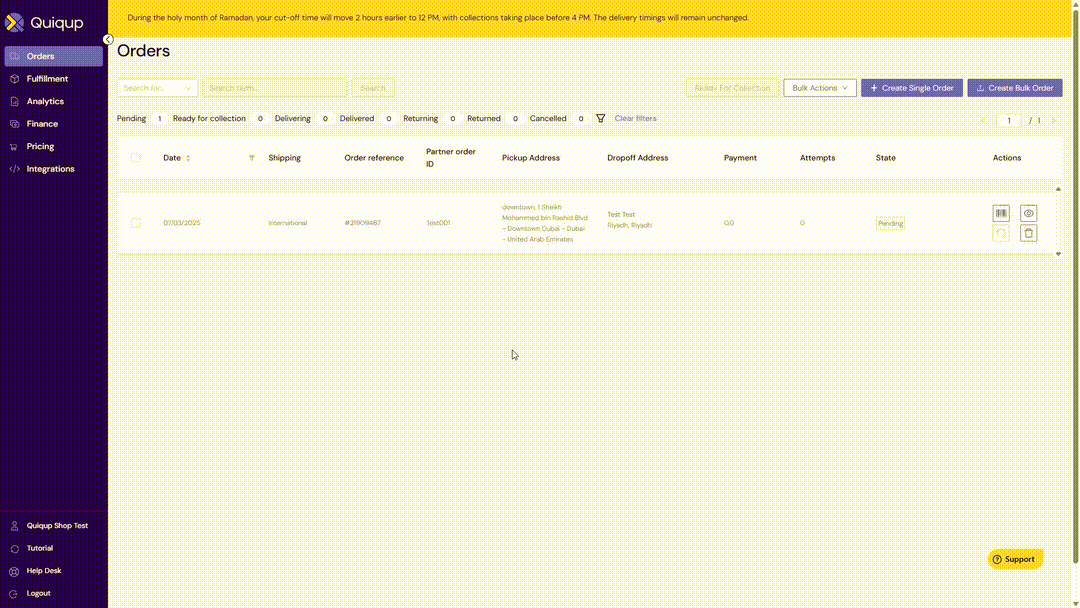The height and width of the screenshot is (608, 1080).
Task: Select the checkbox for order #21909467
Action: point(136,223)
